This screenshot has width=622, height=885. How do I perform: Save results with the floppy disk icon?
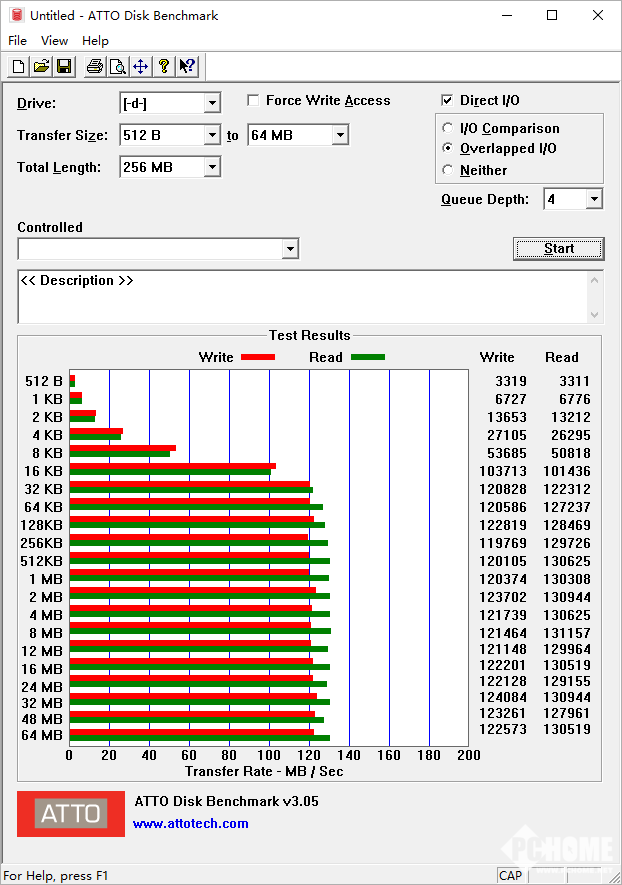pos(64,67)
